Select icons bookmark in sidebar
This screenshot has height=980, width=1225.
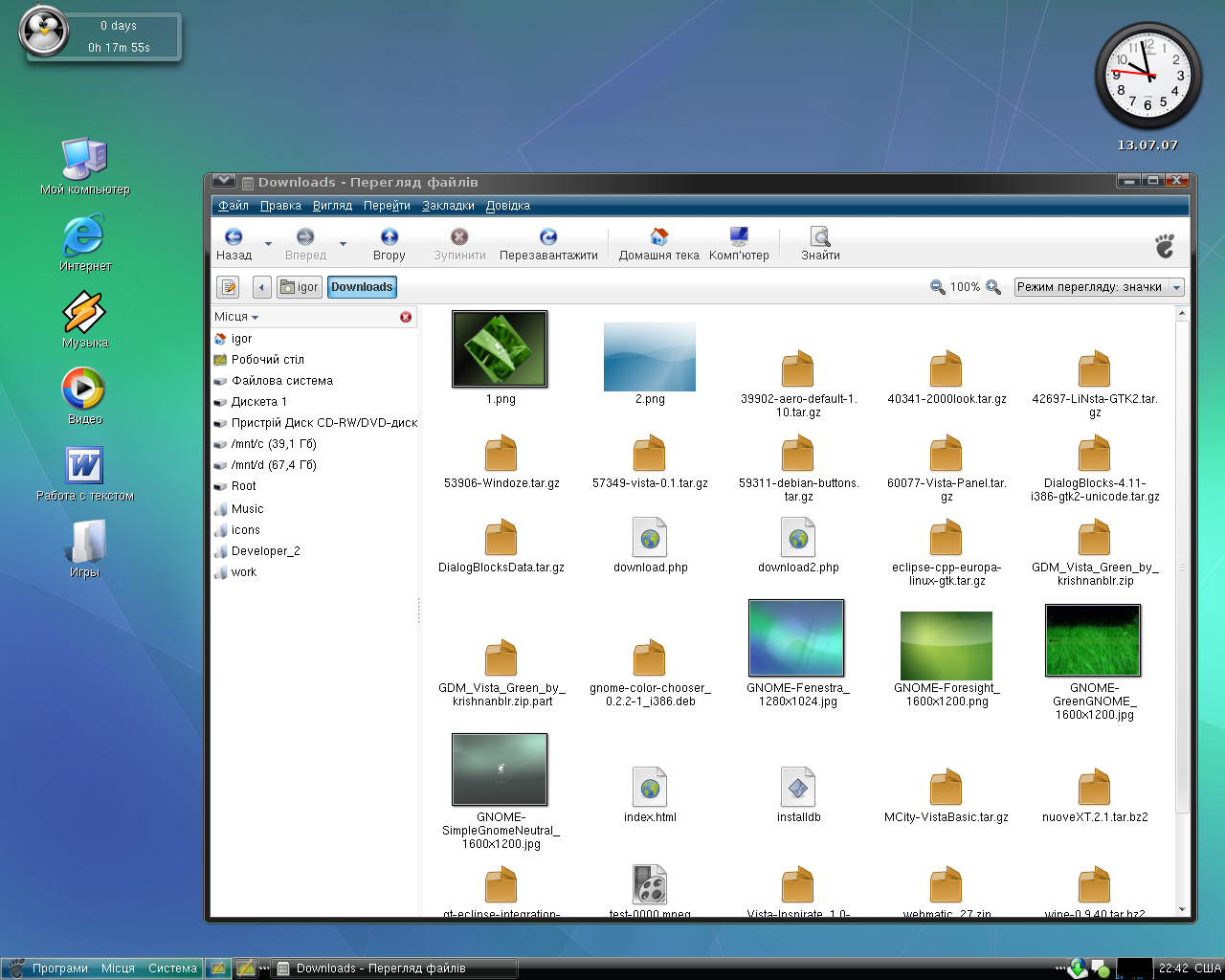click(315, 530)
